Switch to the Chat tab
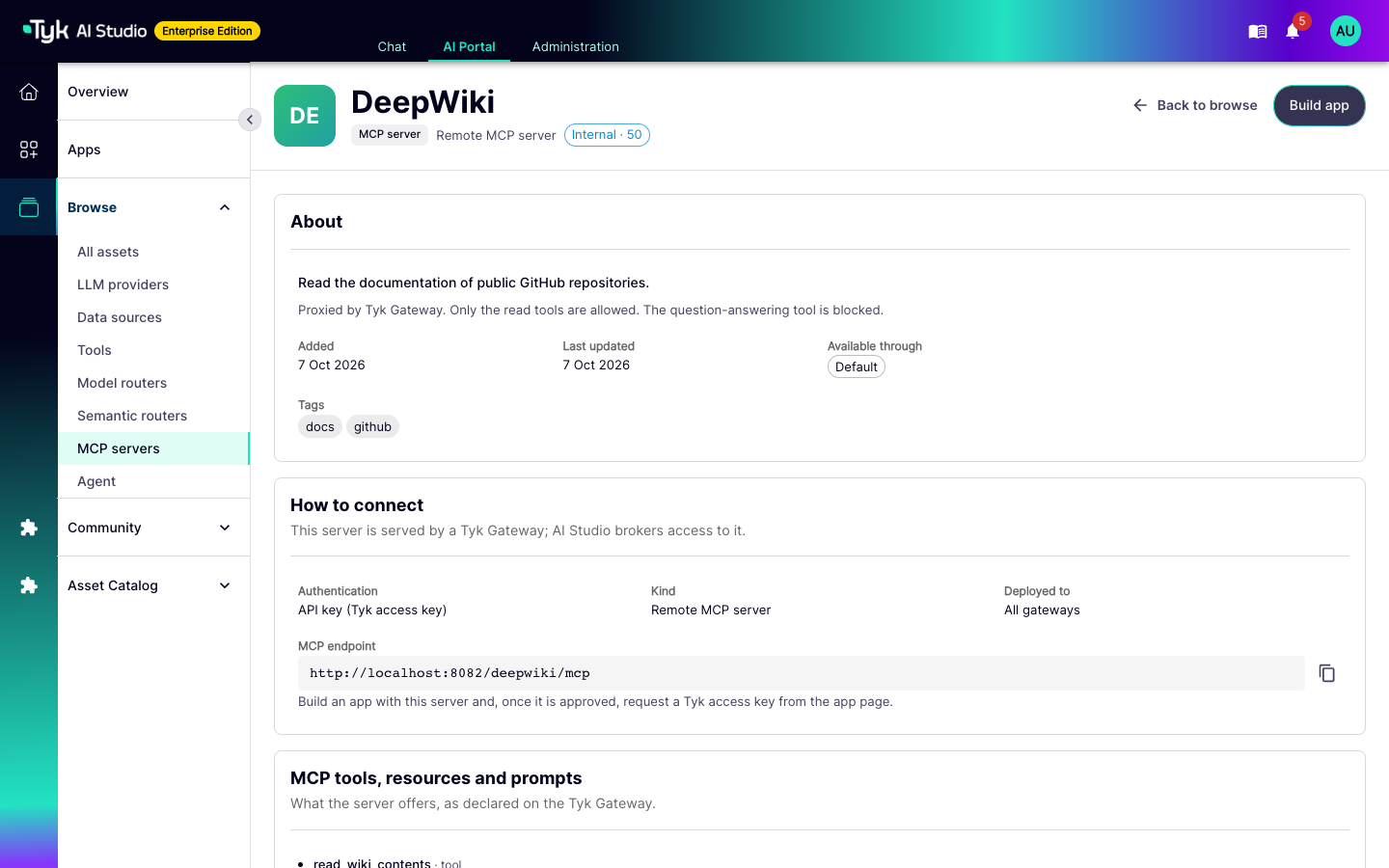The height and width of the screenshot is (868, 1389). coord(392,46)
